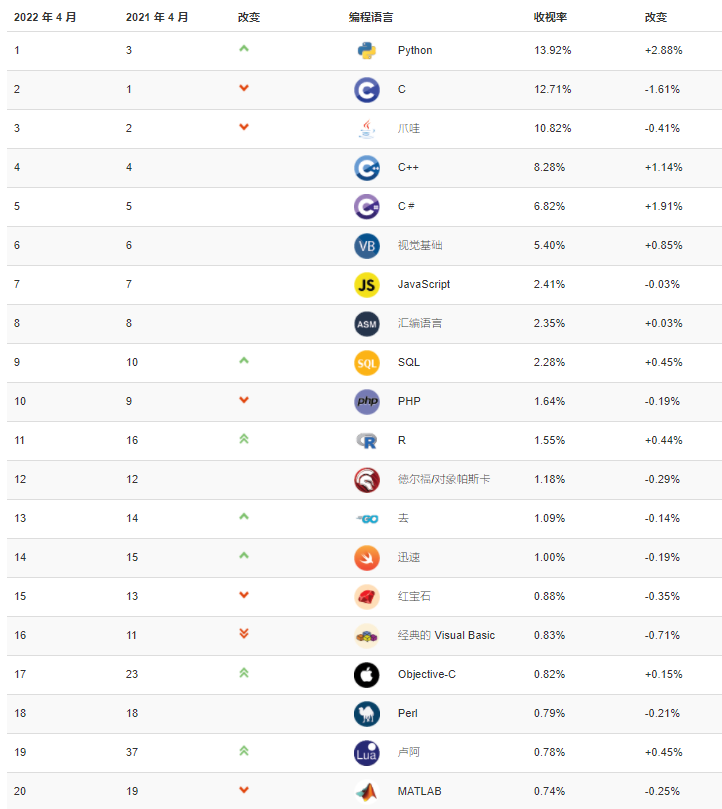The image size is (722, 809).
Task: Click the red down arrow in the C row
Action: click(x=244, y=88)
